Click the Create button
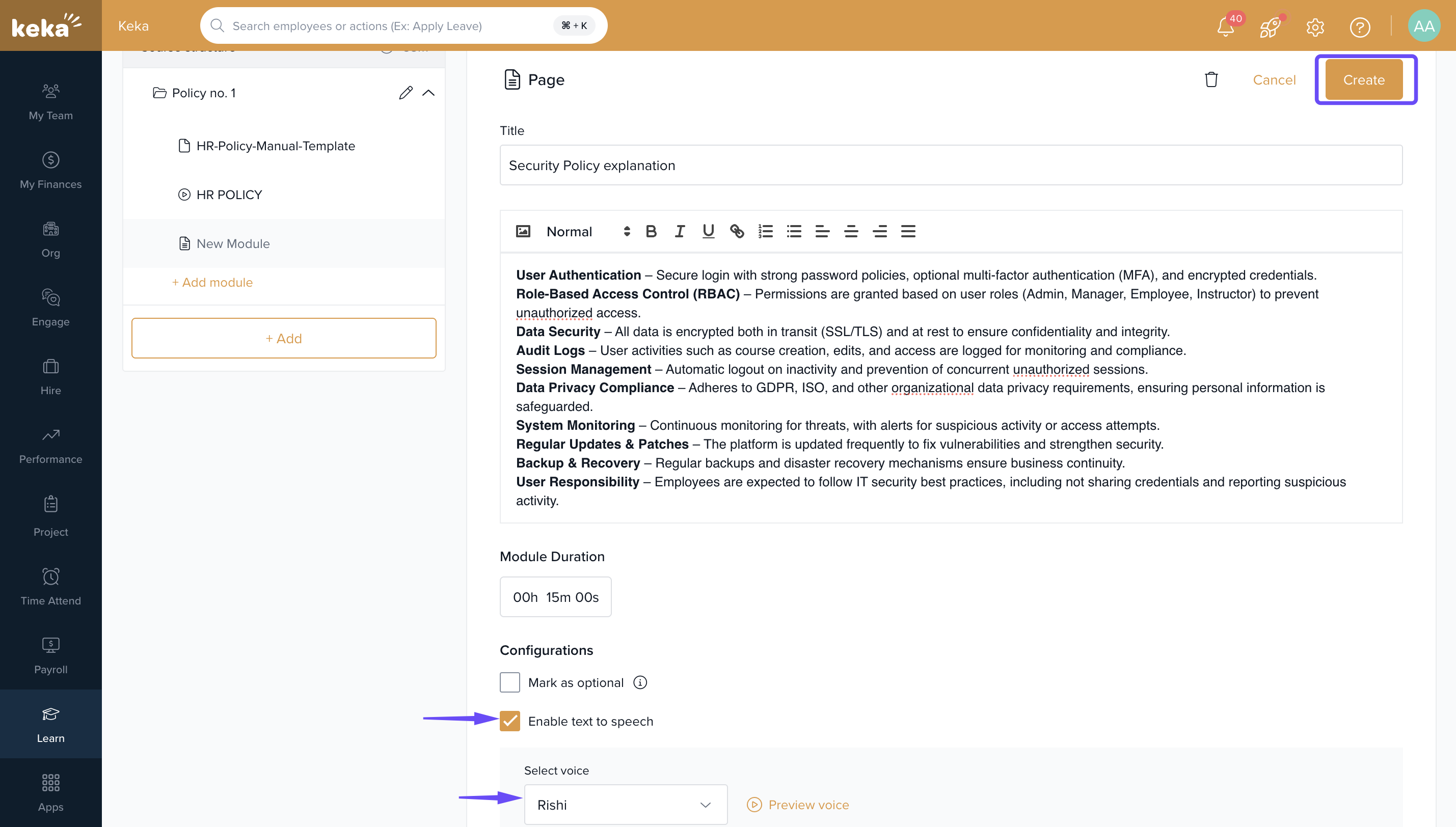The image size is (1456, 827). point(1363,79)
